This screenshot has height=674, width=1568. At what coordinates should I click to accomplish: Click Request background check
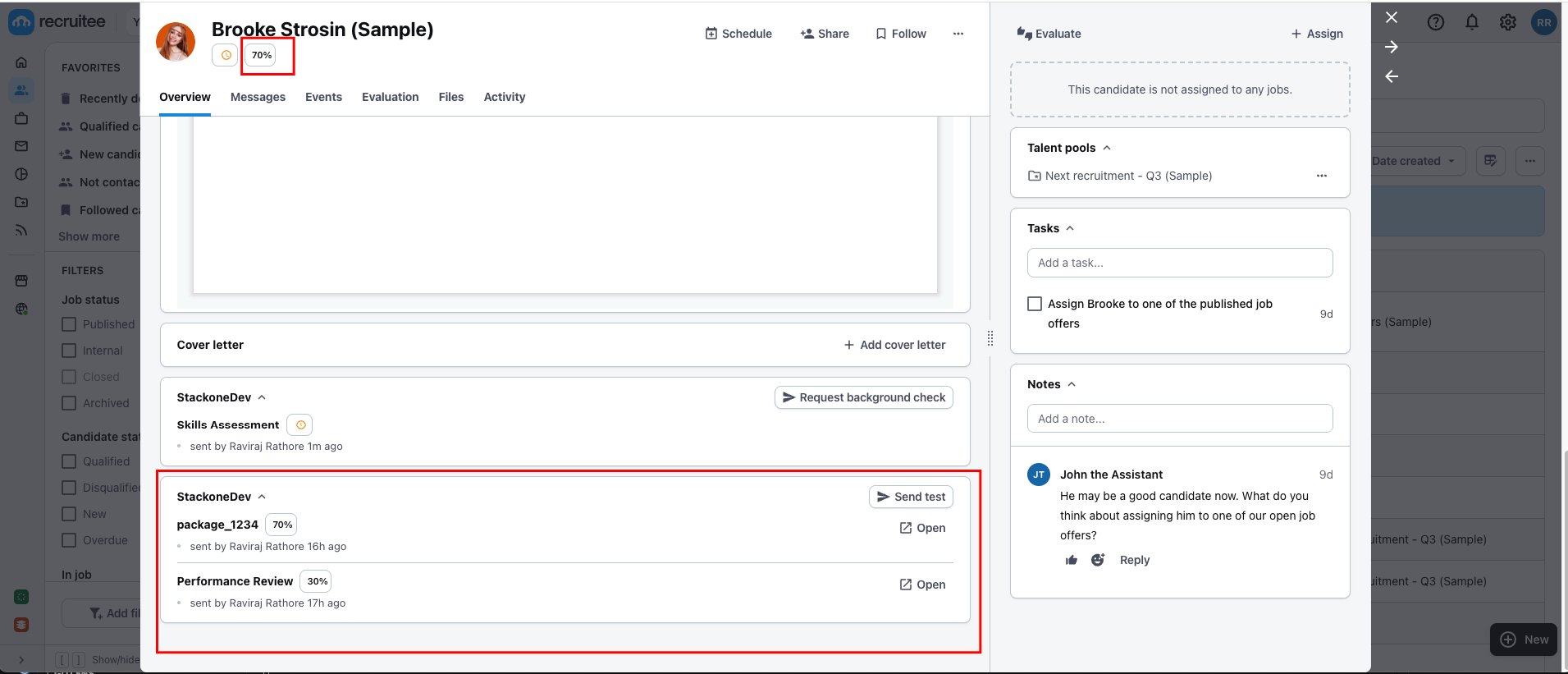(x=864, y=397)
